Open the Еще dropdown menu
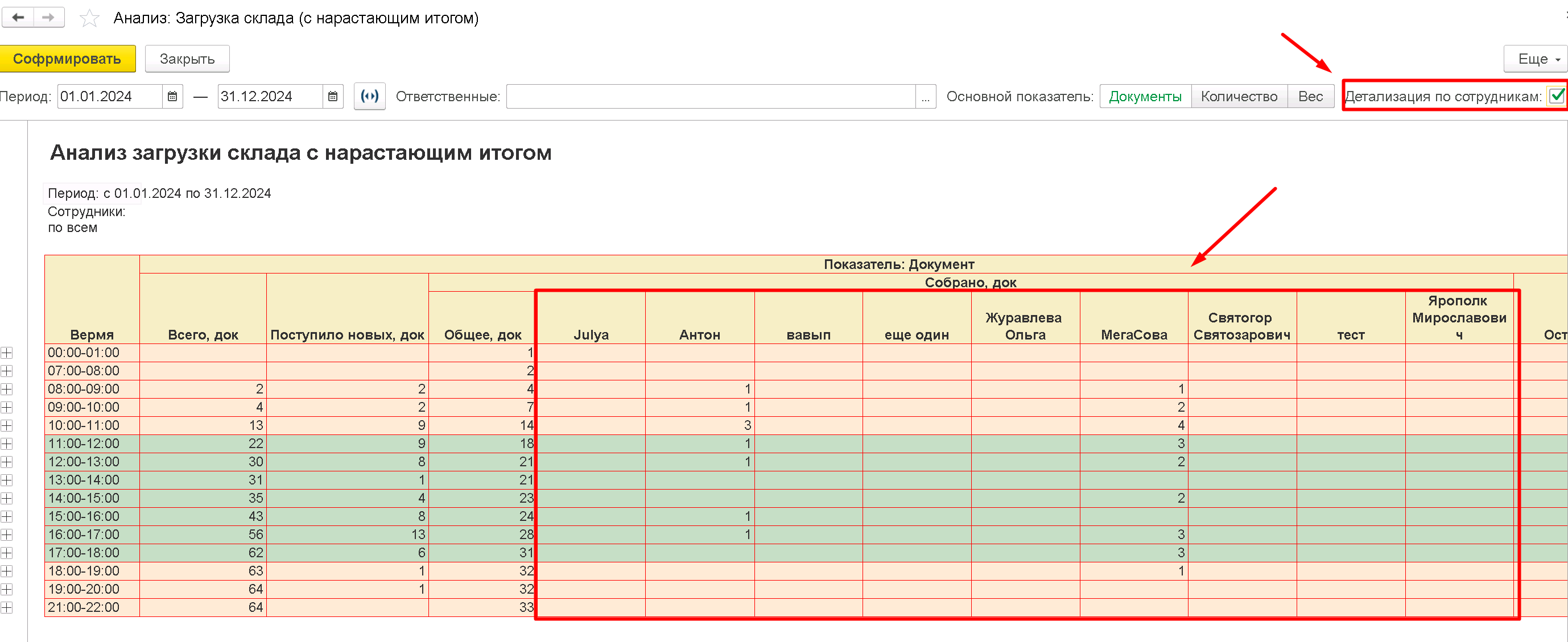Screen dimensions: 1568x642 [1536, 59]
